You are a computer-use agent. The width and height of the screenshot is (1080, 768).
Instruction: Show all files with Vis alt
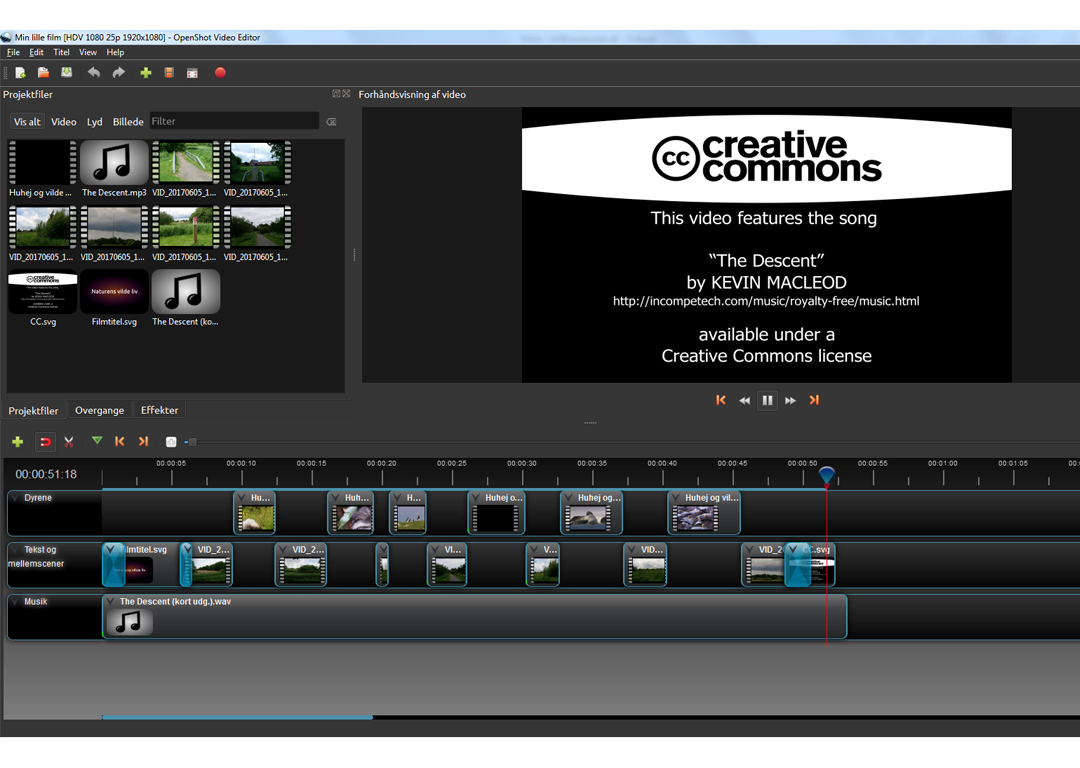pyautogui.click(x=28, y=122)
